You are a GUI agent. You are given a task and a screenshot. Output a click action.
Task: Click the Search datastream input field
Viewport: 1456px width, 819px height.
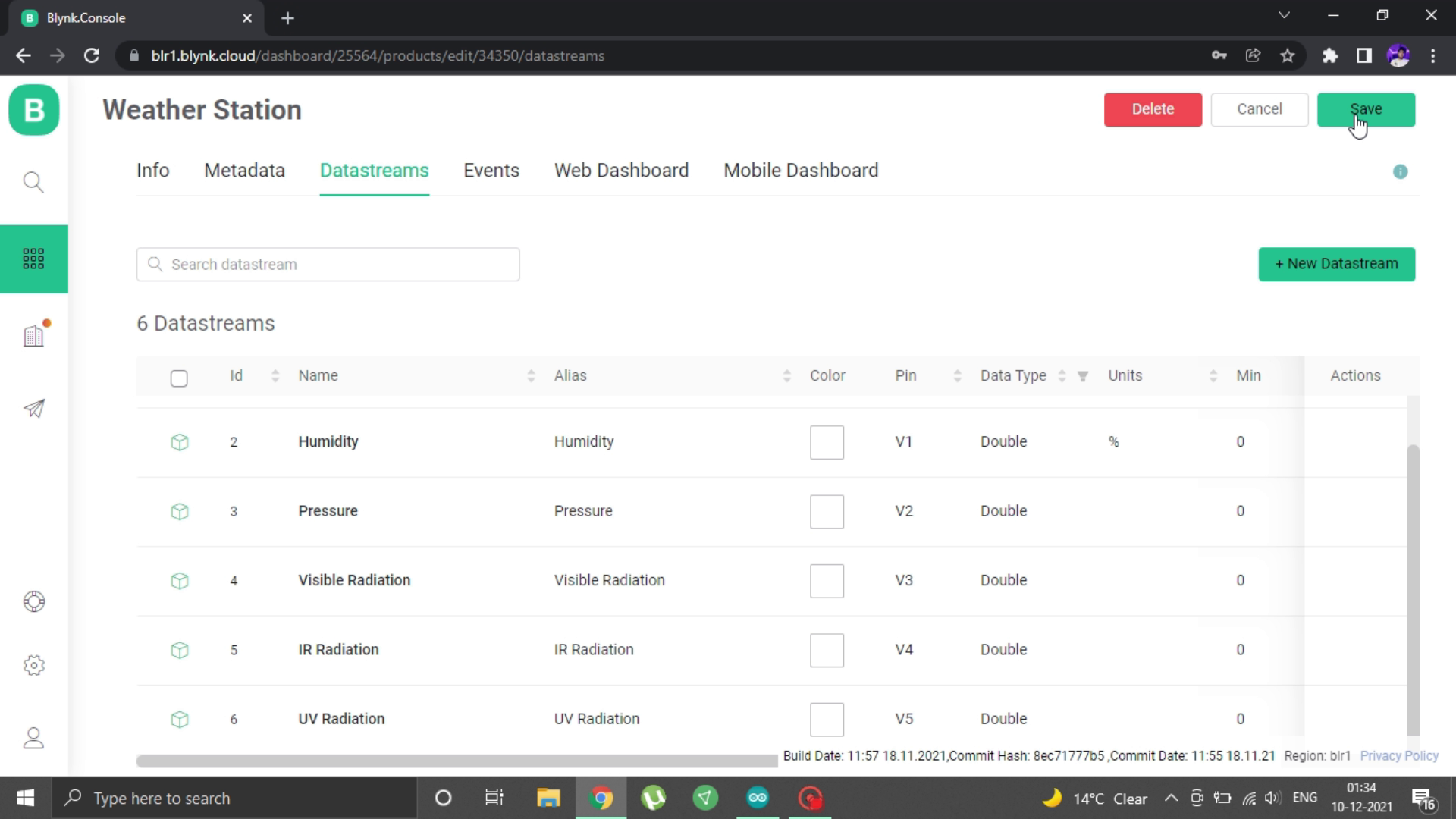328,265
